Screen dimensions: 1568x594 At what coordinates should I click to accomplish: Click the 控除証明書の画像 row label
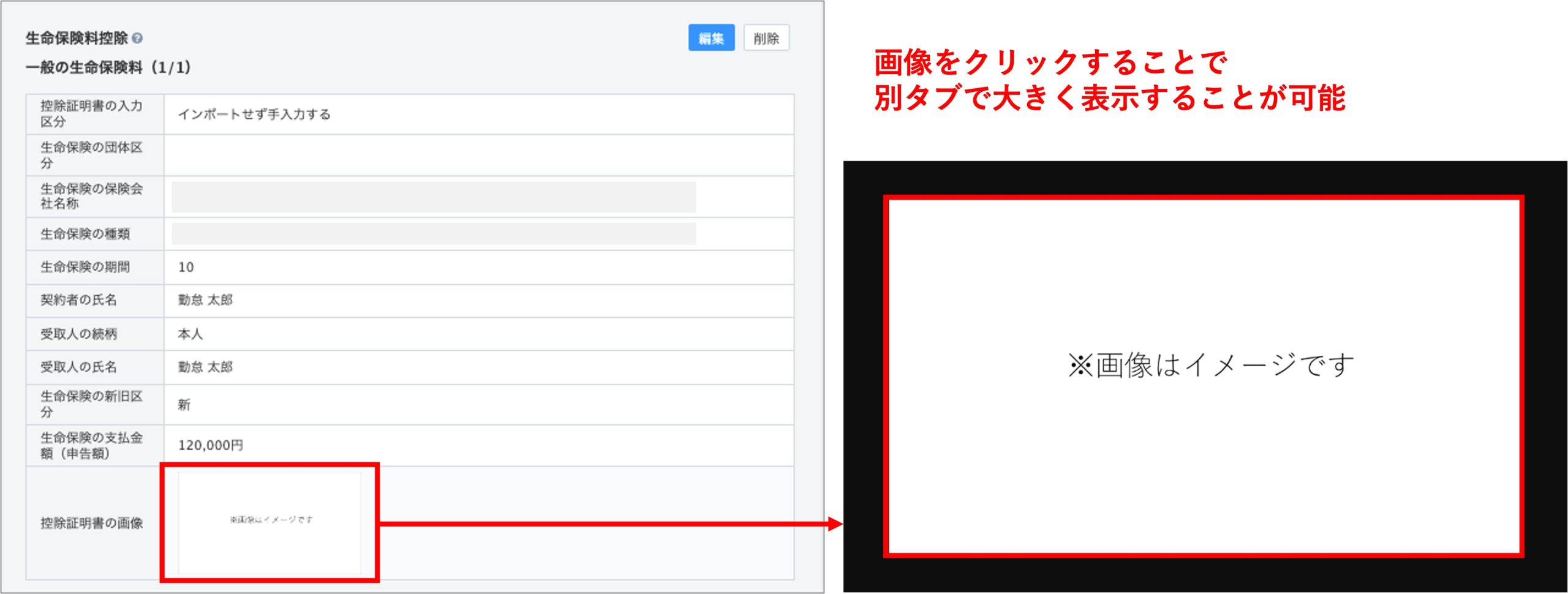[92, 523]
